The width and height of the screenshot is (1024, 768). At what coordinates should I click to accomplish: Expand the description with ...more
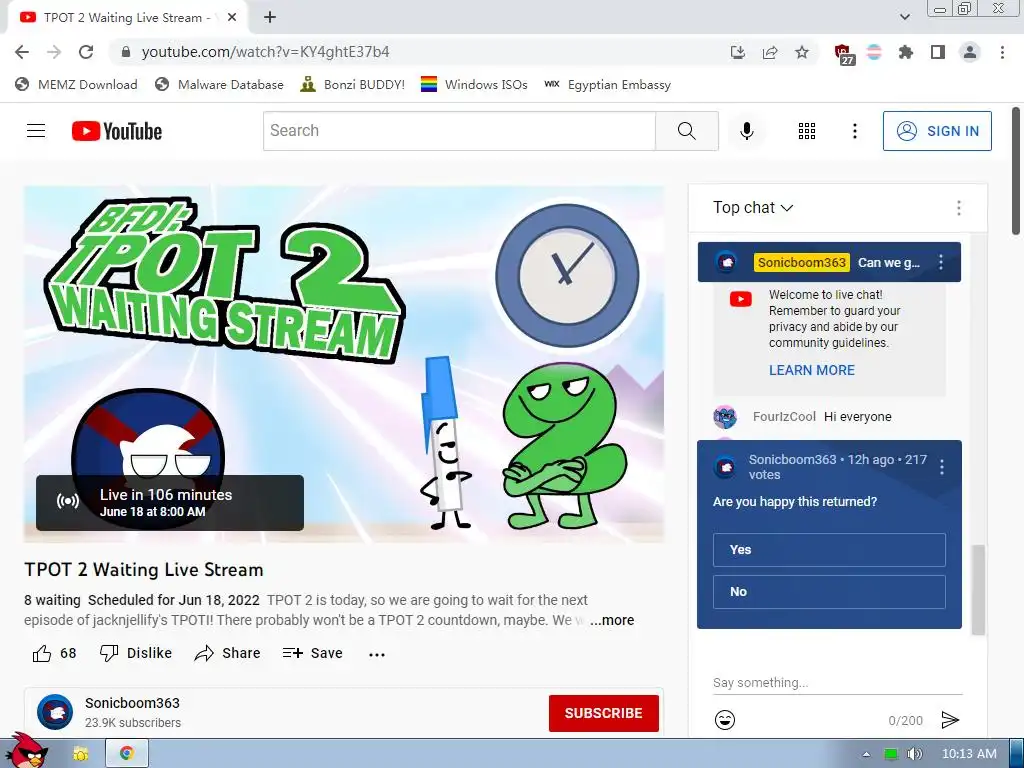tap(612, 620)
